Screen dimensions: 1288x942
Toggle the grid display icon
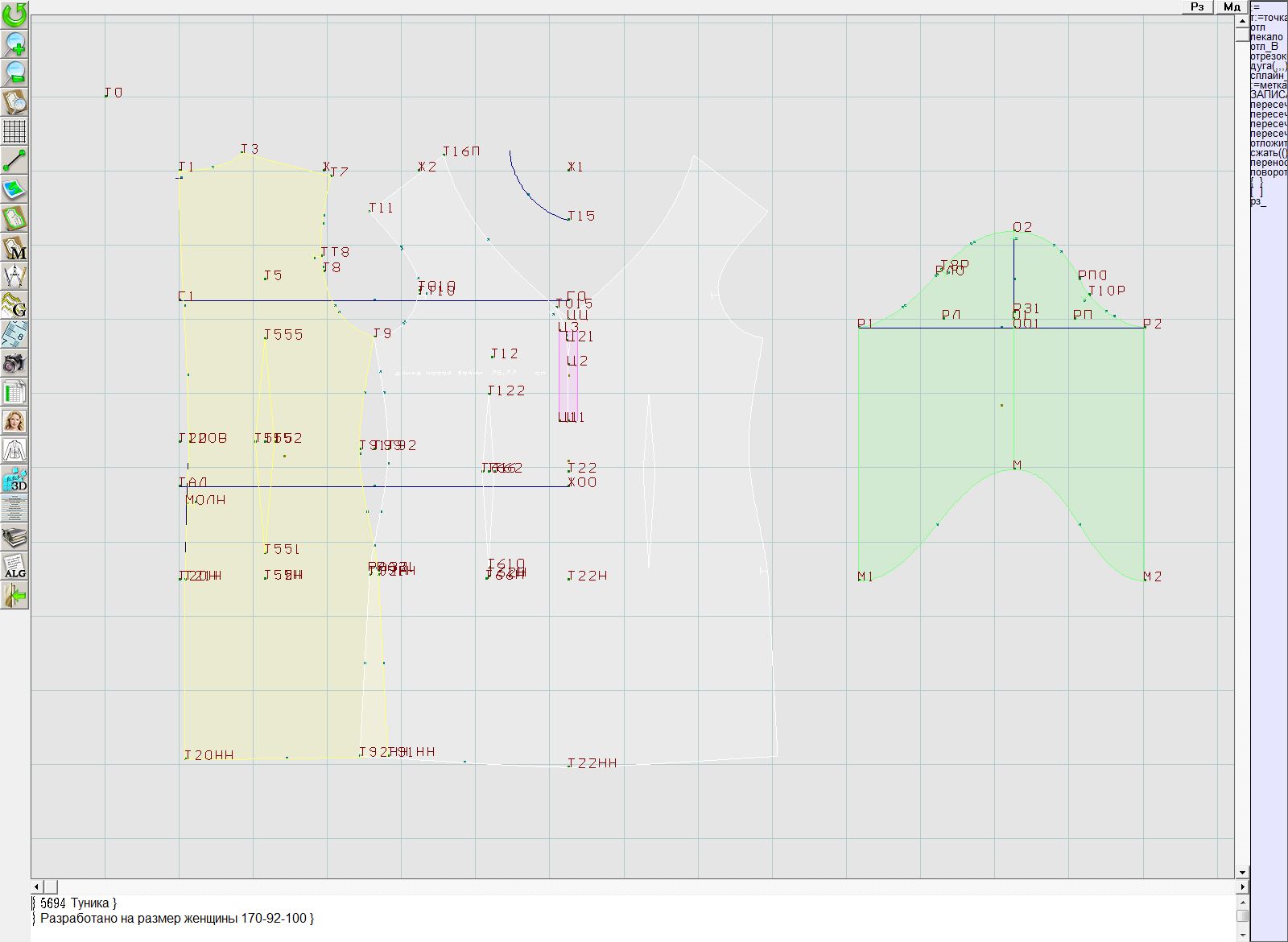click(14, 130)
